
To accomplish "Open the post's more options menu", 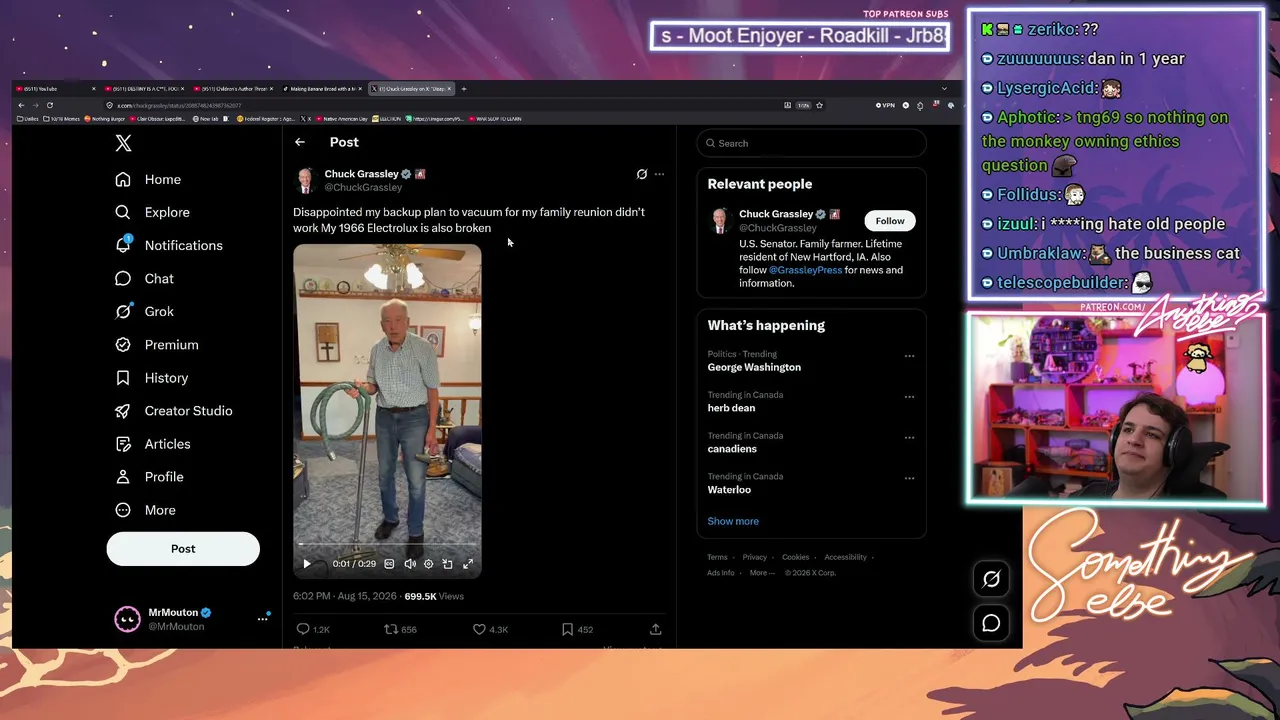I will pos(659,174).
